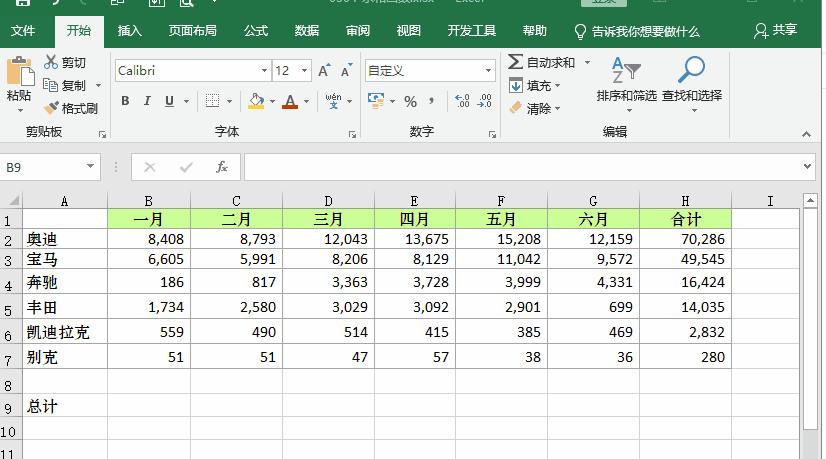Cancel formula entry X icon
826x459 pixels.
150,167
